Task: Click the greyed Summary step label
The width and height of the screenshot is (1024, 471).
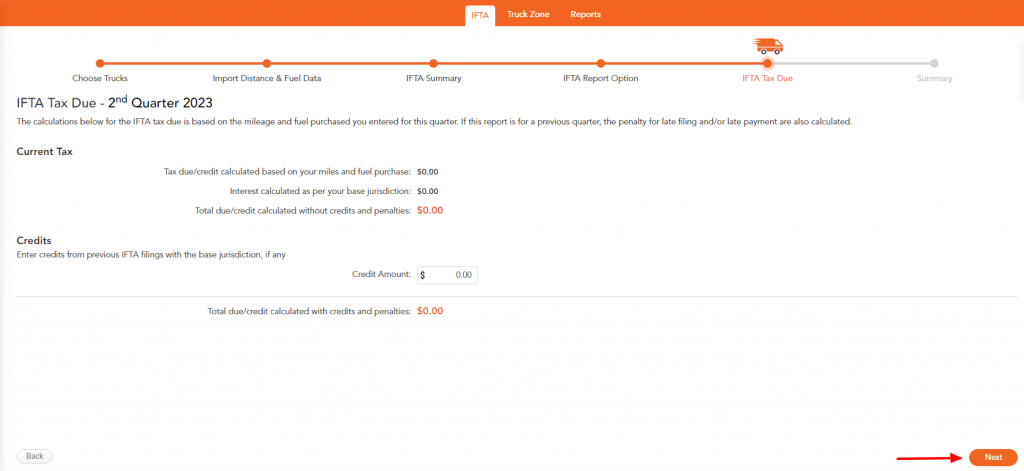Action: (x=935, y=78)
